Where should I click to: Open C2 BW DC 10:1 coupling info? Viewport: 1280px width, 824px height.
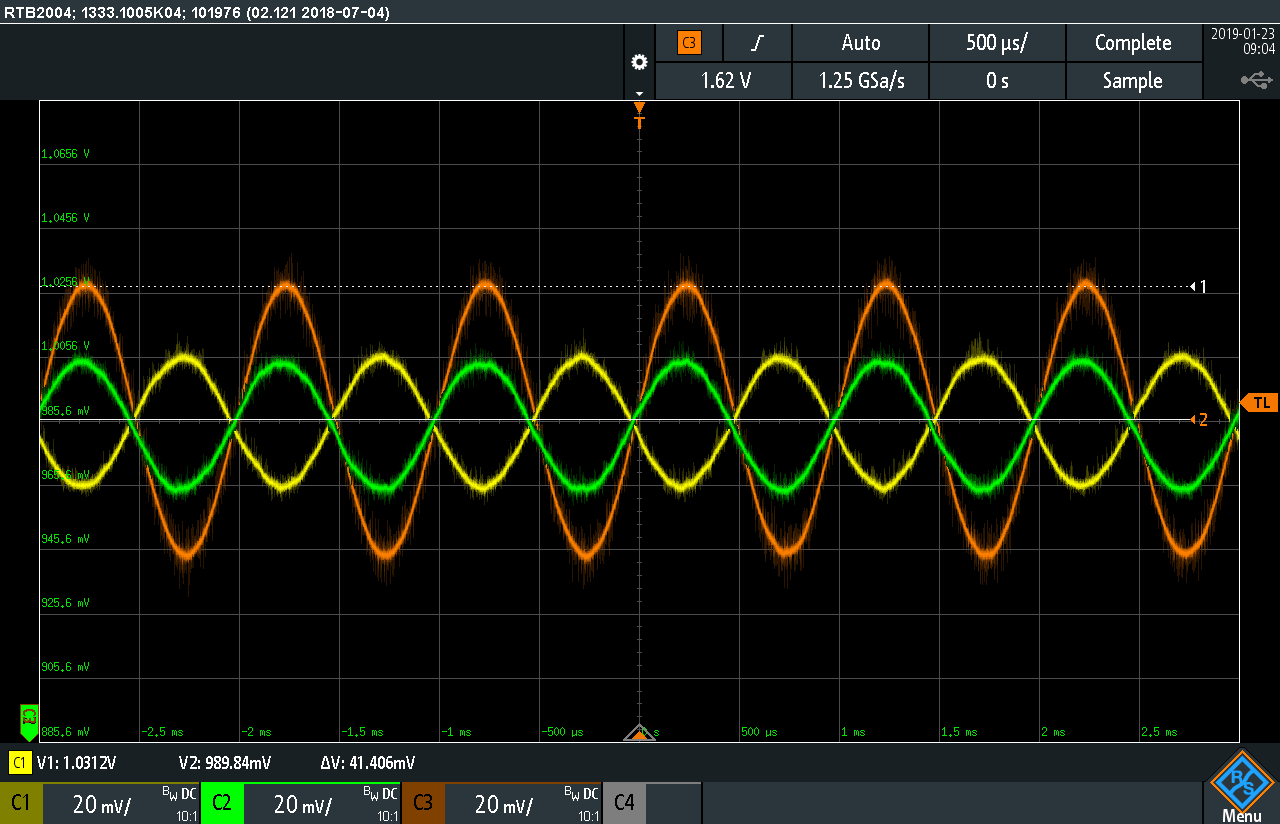pos(381,803)
